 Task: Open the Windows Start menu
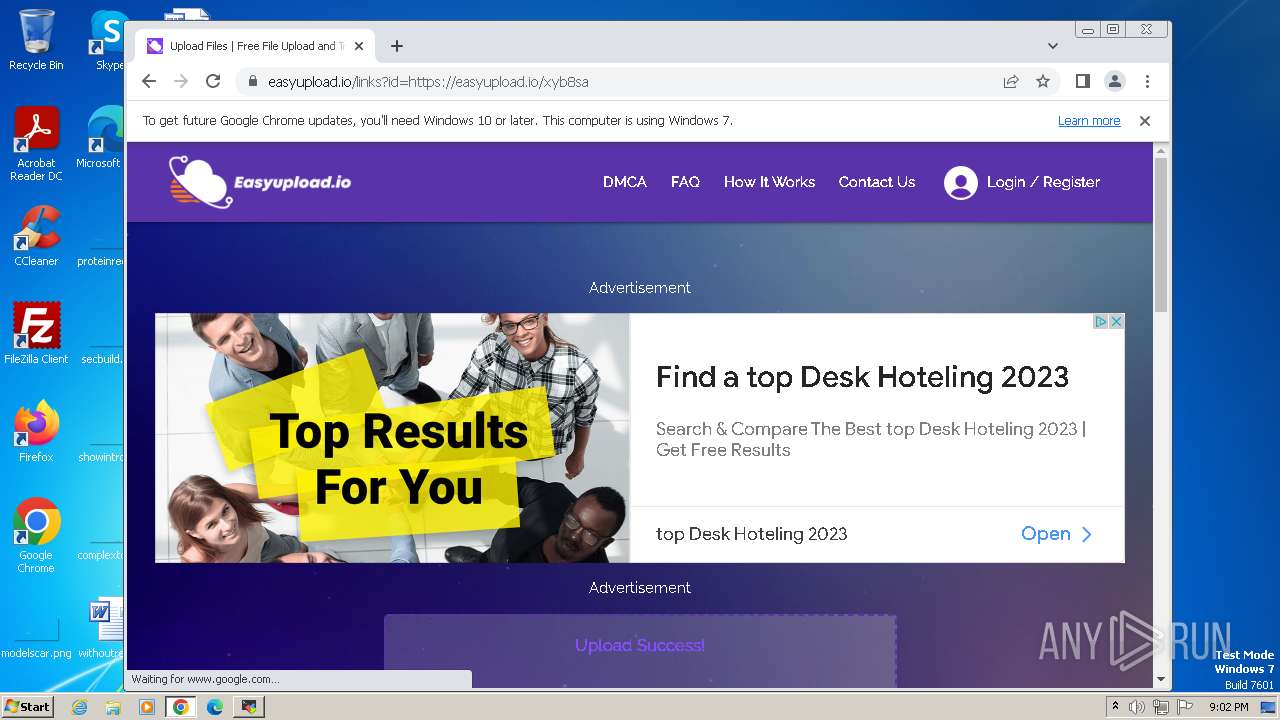click(28, 707)
